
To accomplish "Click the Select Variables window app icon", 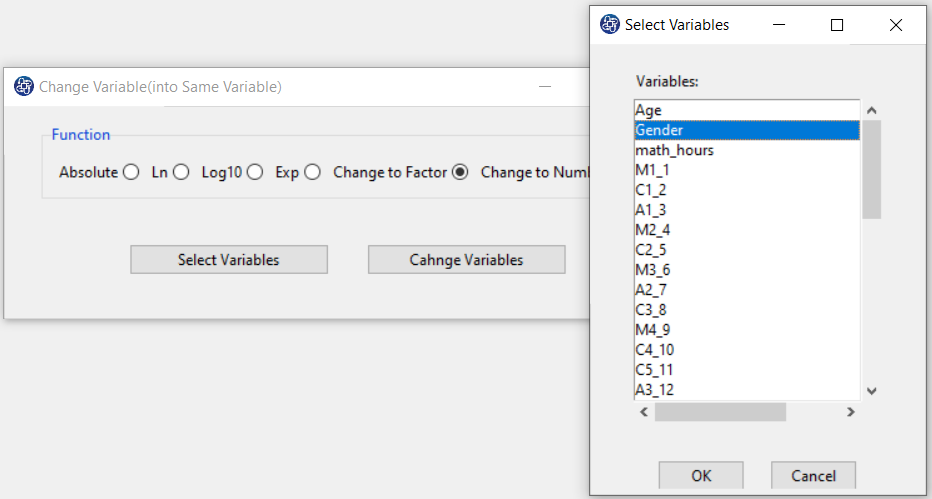I will [x=610, y=24].
